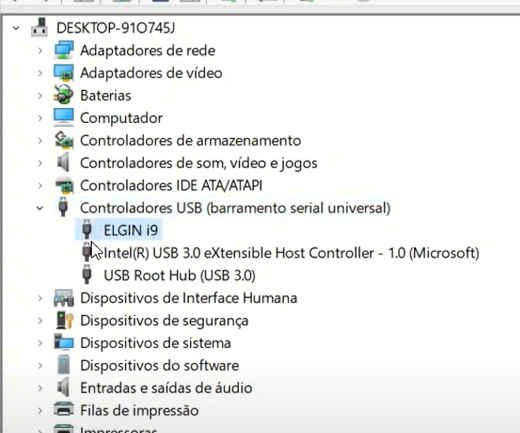Image resolution: width=520 pixels, height=433 pixels.
Task: Click the ELGIN i9 USB plug icon
Action: 87,230
